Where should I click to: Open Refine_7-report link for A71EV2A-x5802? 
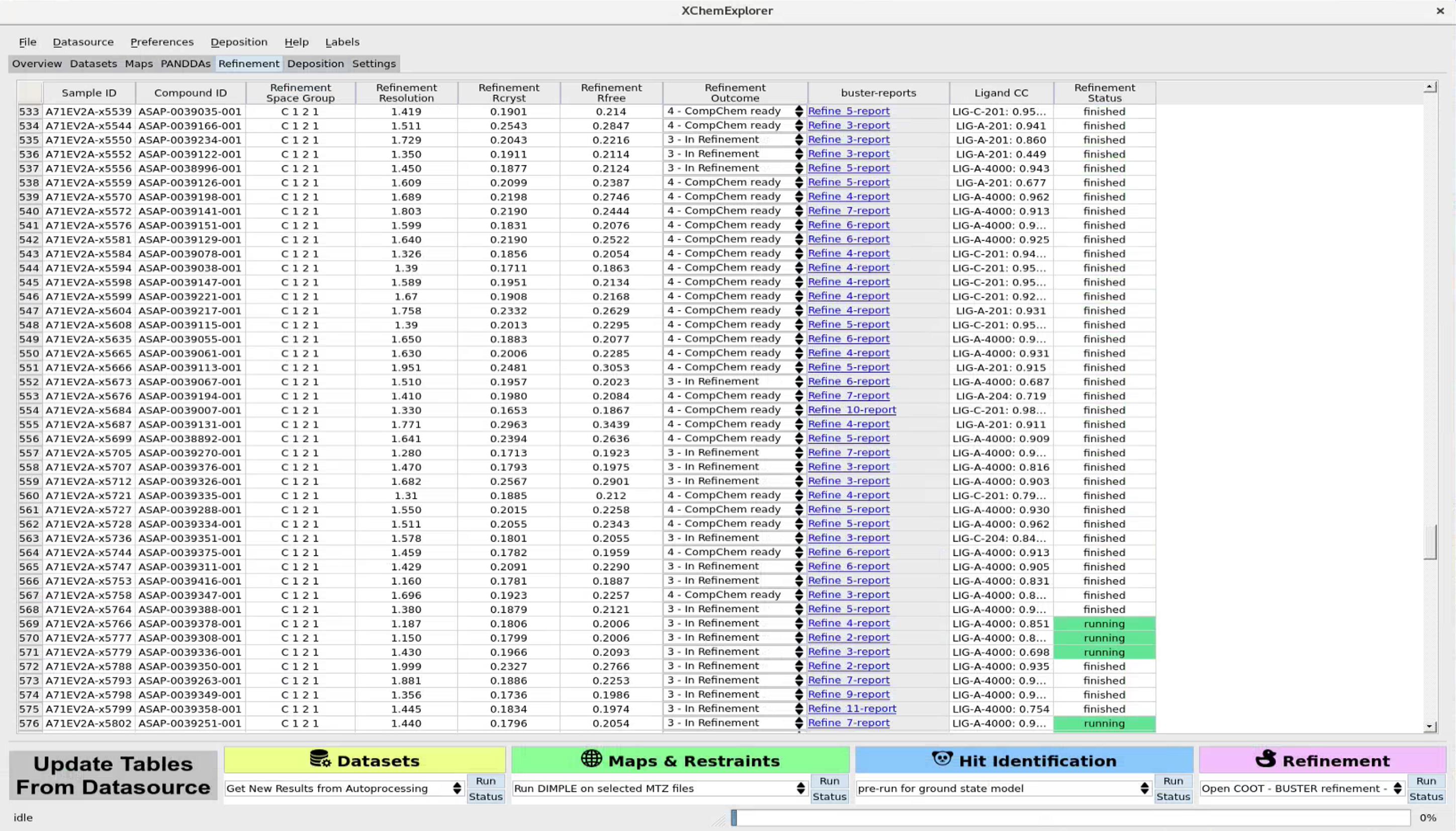[x=849, y=722]
